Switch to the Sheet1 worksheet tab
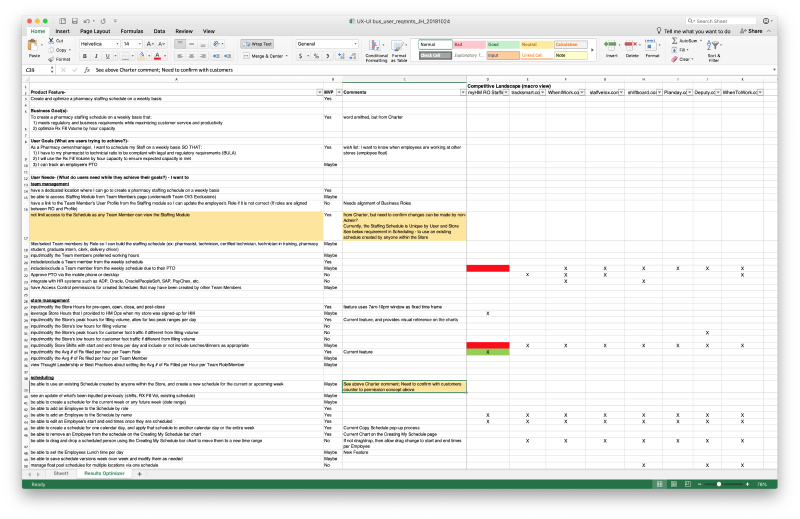The image size is (800, 519). (x=61, y=474)
